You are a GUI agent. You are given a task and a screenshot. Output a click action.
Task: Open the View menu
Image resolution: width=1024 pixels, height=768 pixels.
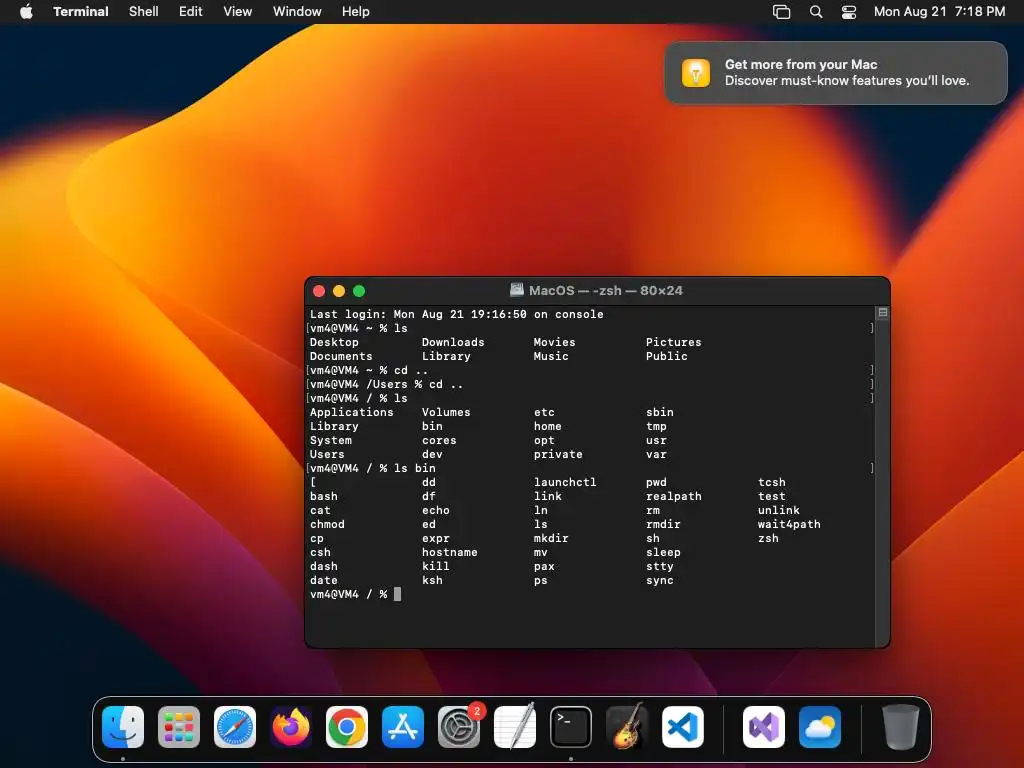tap(238, 12)
